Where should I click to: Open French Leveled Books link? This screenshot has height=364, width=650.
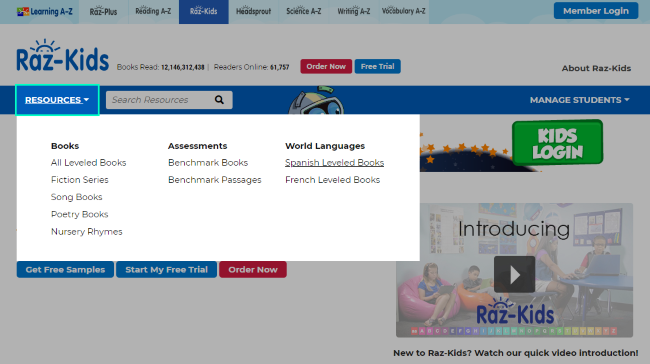332,180
